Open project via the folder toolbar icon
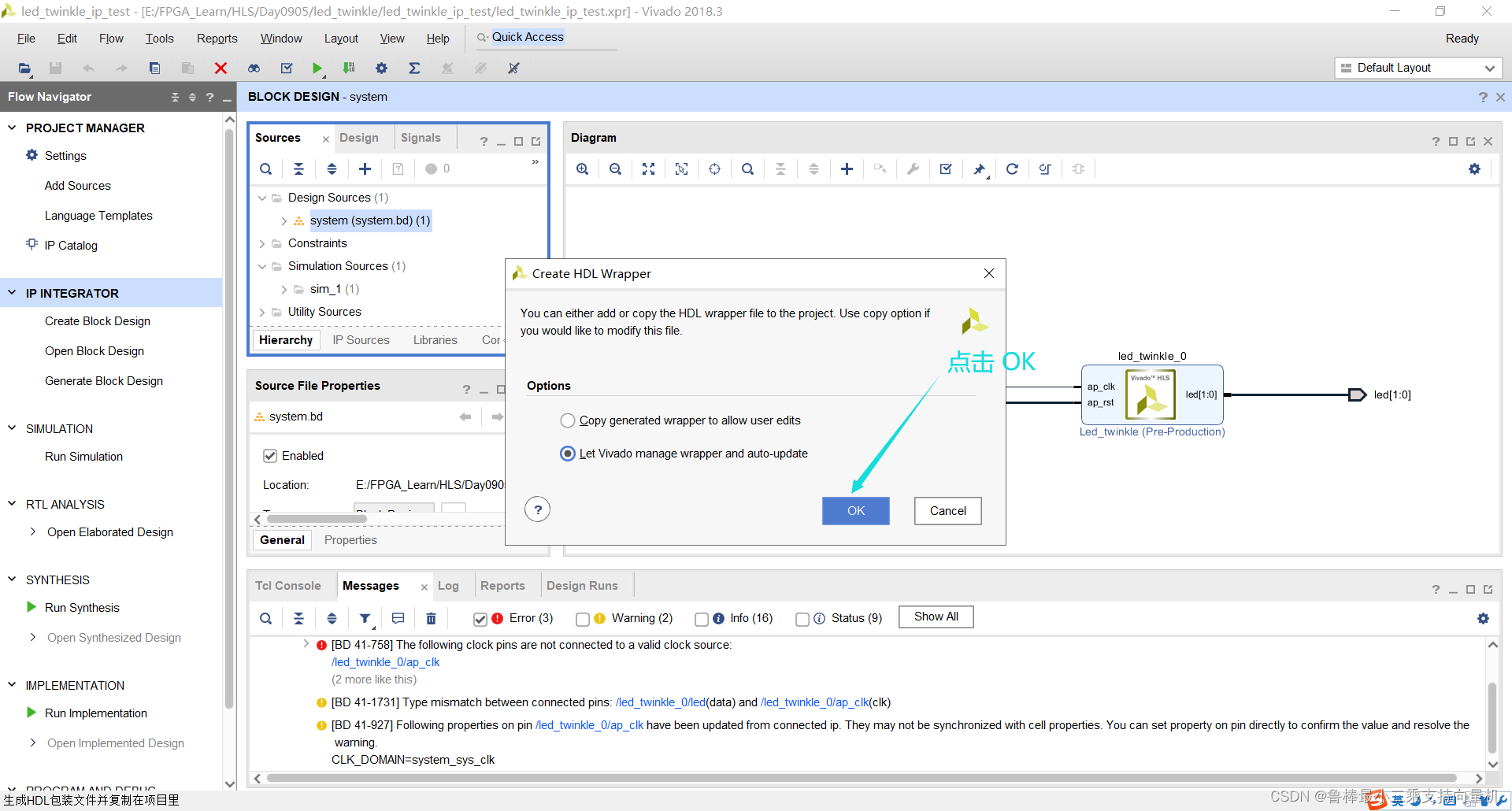 point(24,69)
